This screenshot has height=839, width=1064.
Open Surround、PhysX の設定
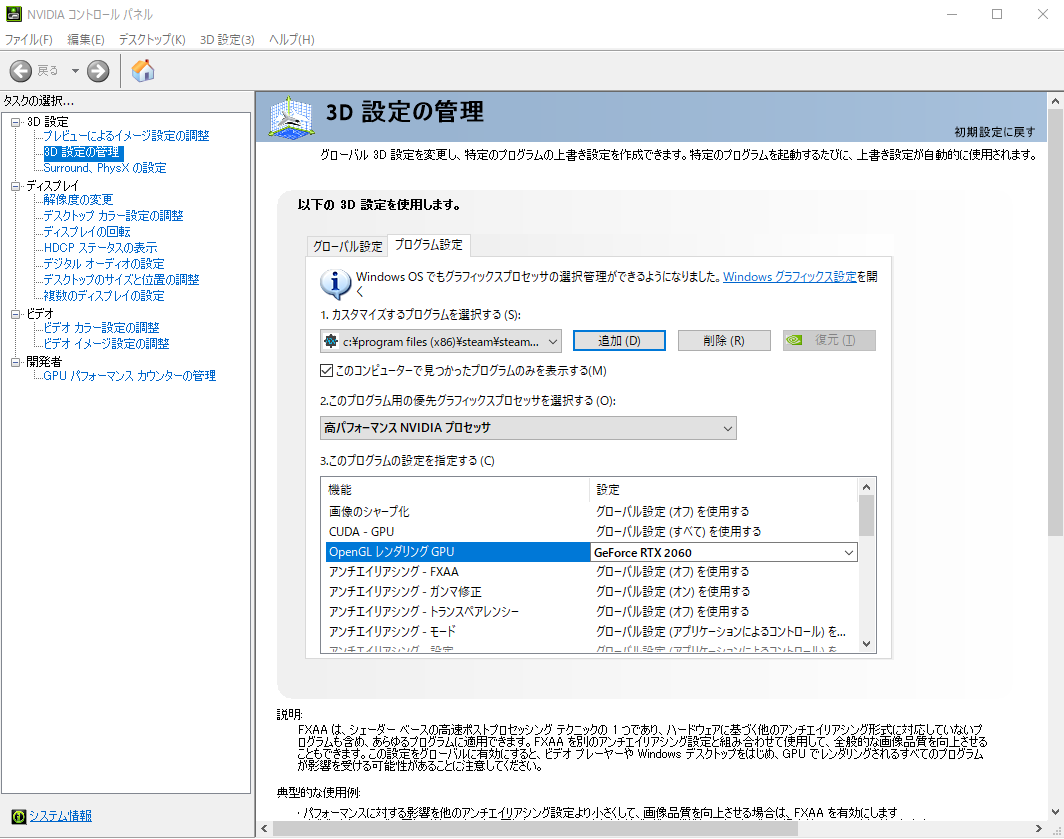click(x=104, y=168)
